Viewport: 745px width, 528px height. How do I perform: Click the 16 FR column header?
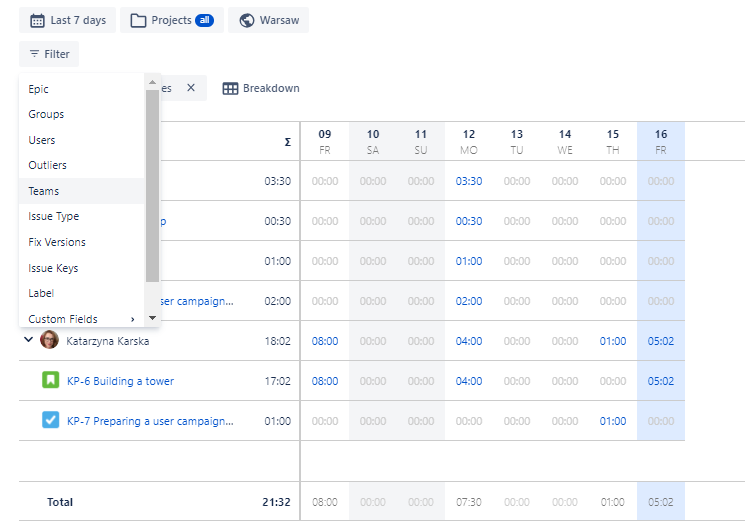[661, 141]
